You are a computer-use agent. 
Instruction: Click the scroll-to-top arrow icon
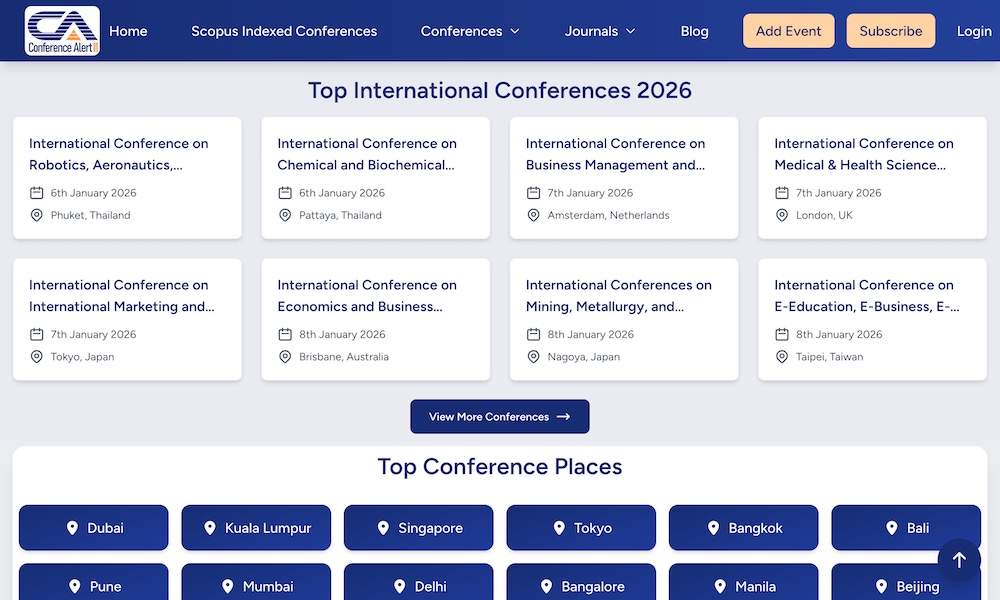point(958,560)
